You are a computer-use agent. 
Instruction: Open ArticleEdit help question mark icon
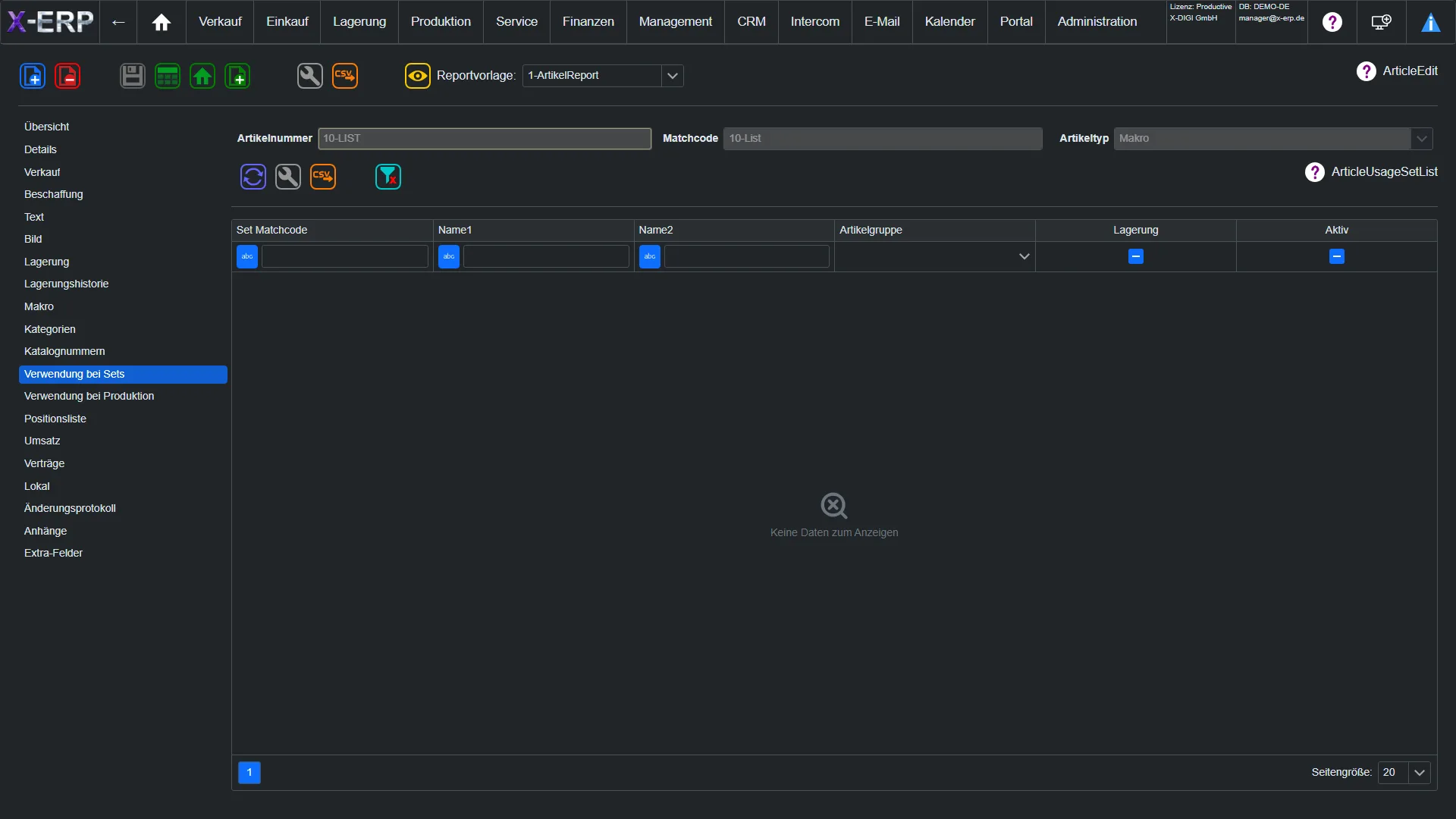pyautogui.click(x=1367, y=71)
